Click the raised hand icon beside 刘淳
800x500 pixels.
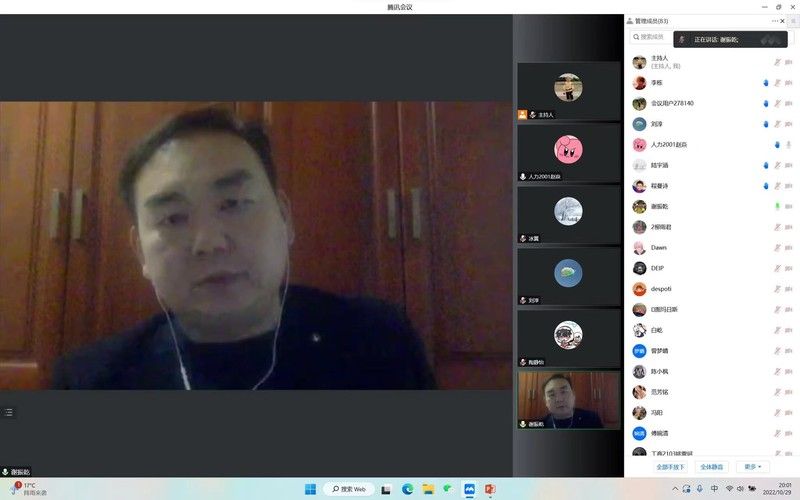tap(765, 124)
